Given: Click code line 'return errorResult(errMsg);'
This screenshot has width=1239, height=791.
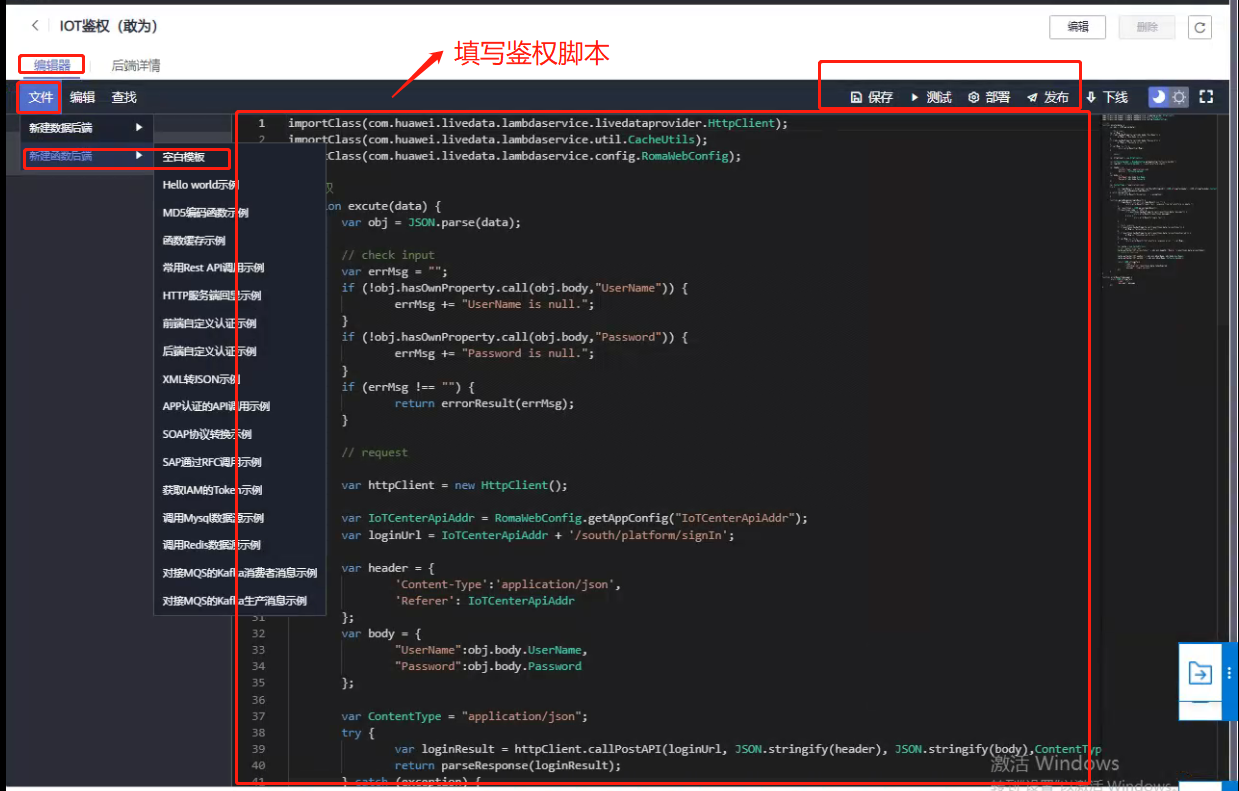Looking at the screenshot, I should (484, 403).
